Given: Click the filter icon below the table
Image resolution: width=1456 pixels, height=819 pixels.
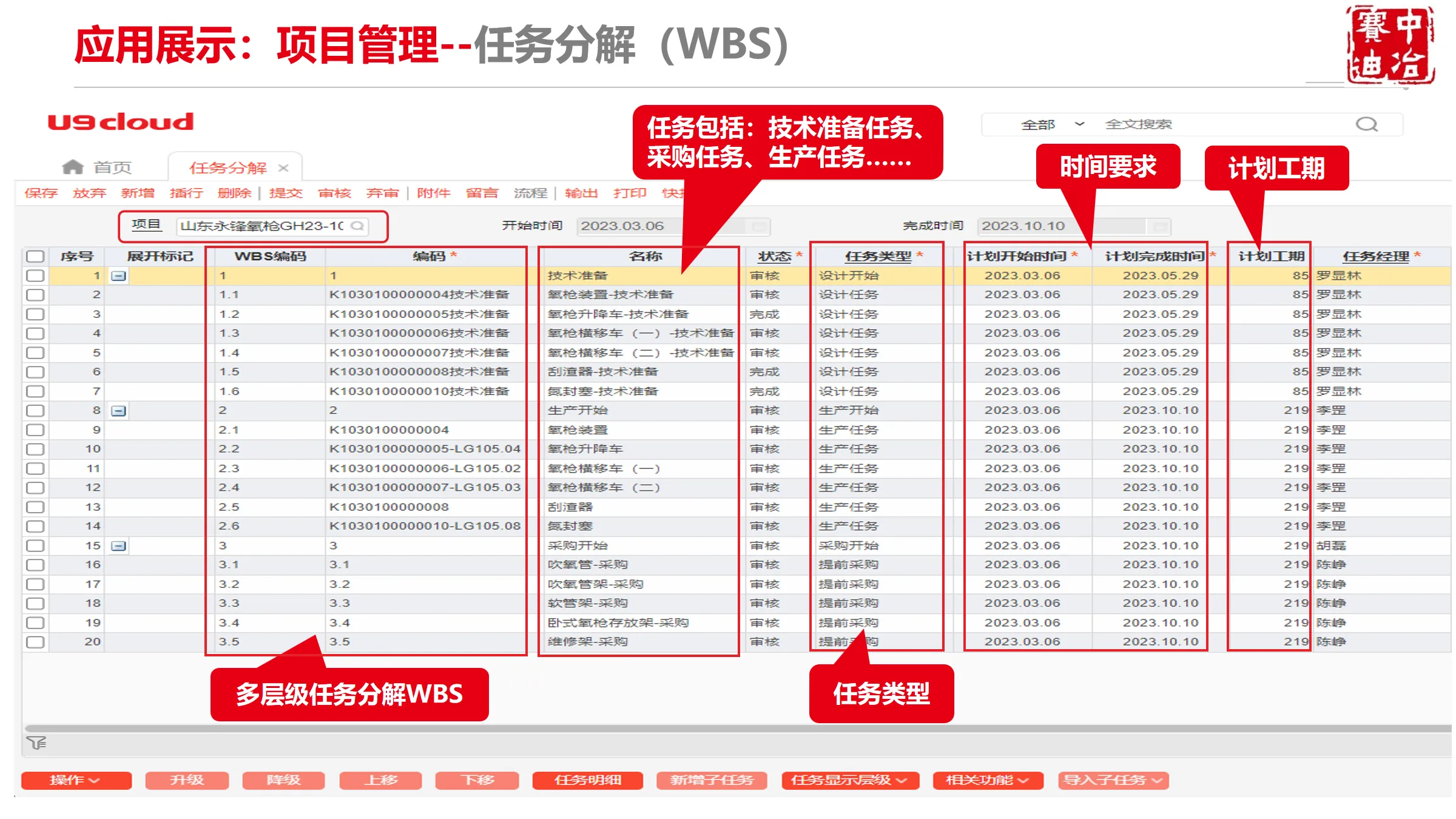Looking at the screenshot, I should click(36, 743).
